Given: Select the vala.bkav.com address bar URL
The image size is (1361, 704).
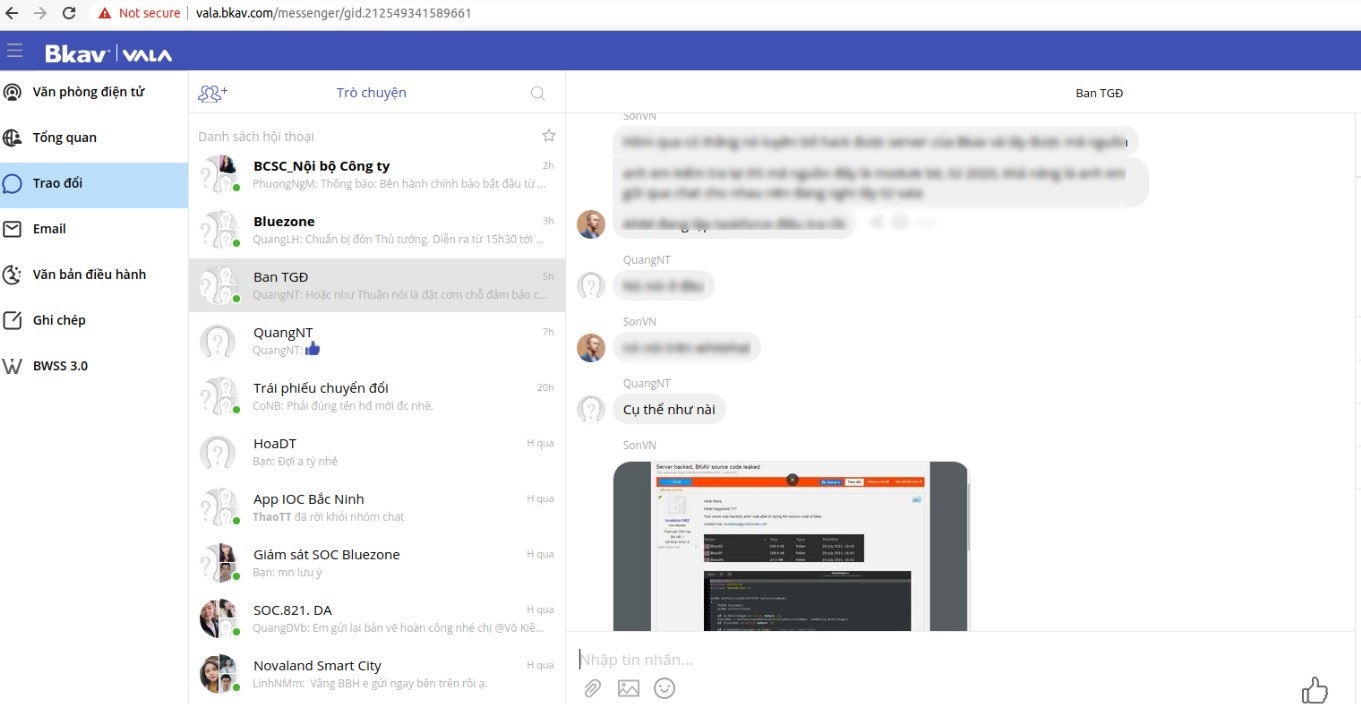Looking at the screenshot, I should pyautogui.click(x=333, y=13).
